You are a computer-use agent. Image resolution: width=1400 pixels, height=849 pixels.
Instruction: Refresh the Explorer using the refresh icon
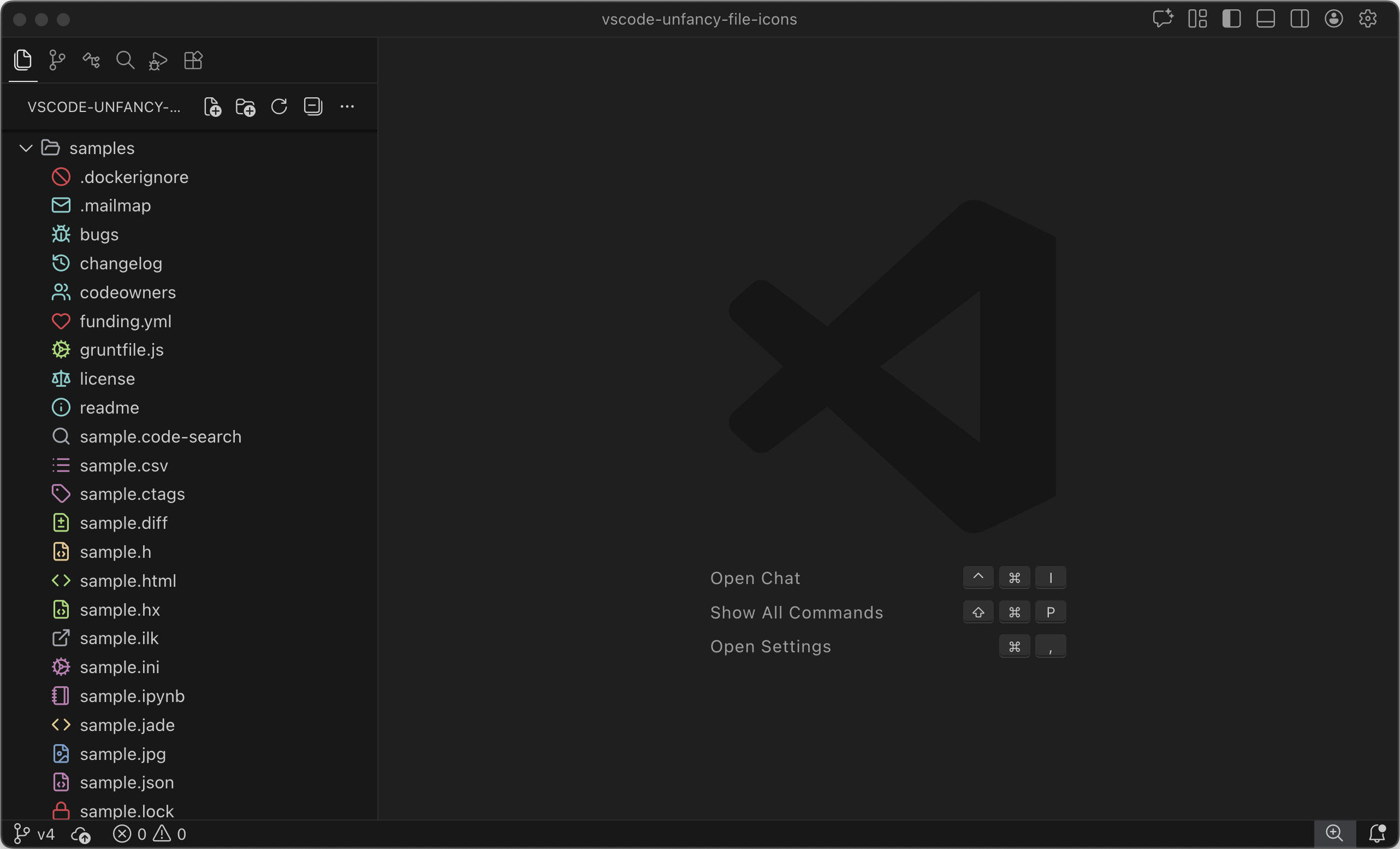coord(278,107)
